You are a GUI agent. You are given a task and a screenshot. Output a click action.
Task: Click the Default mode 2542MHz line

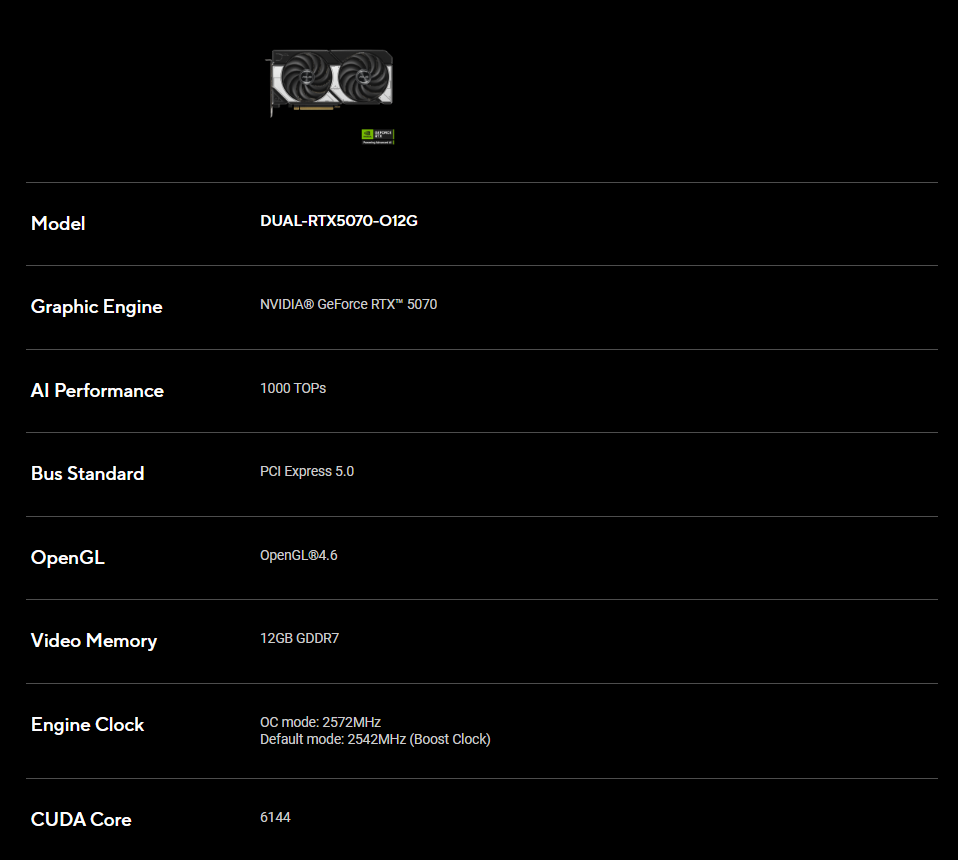click(x=375, y=740)
